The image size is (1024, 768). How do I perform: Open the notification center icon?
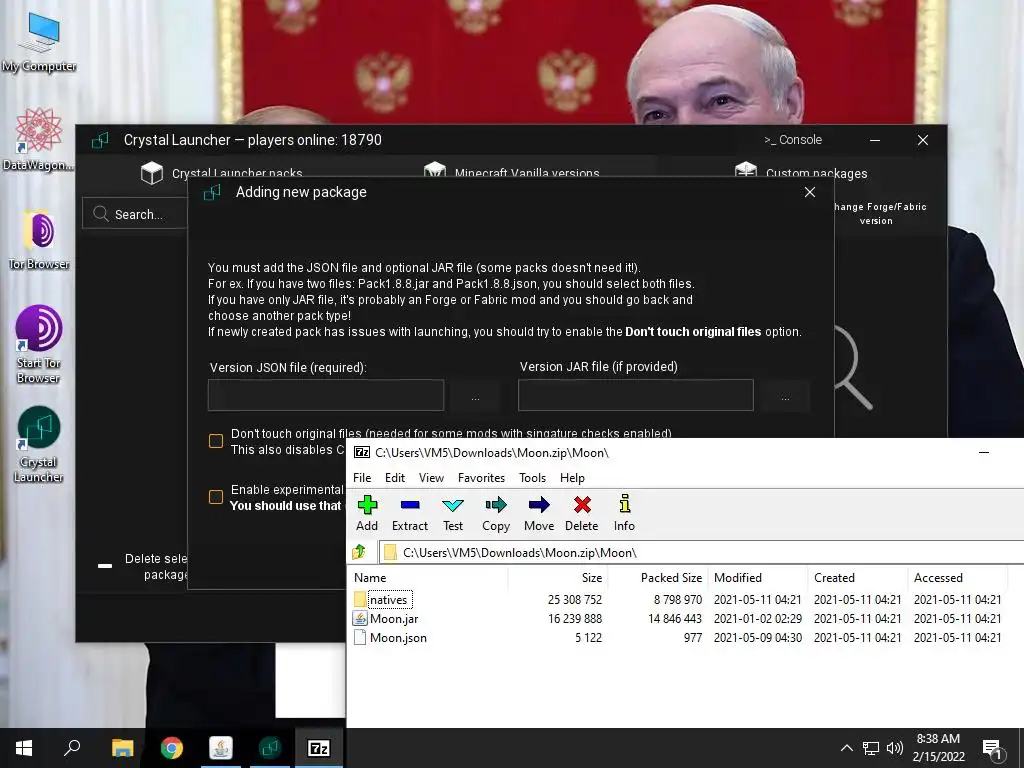992,750
